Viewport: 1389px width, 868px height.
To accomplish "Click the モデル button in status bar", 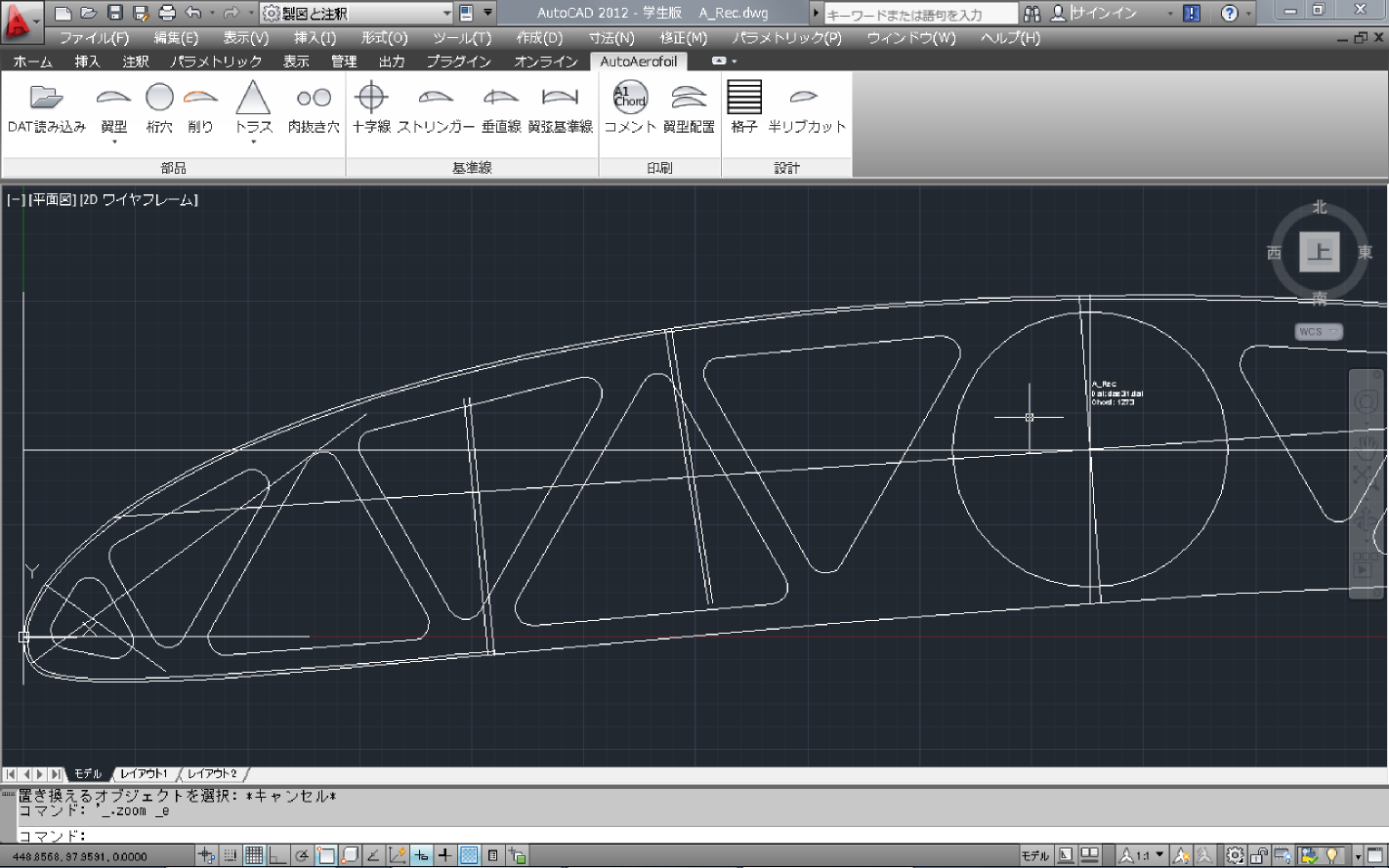I will point(1035,856).
